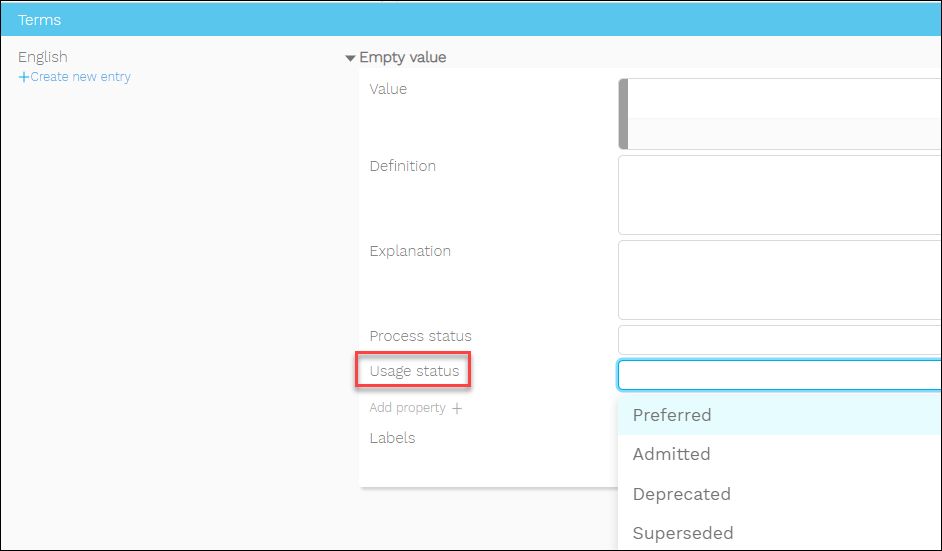Click inside the Explanation text area
The width and height of the screenshot is (942, 551).
[780, 279]
